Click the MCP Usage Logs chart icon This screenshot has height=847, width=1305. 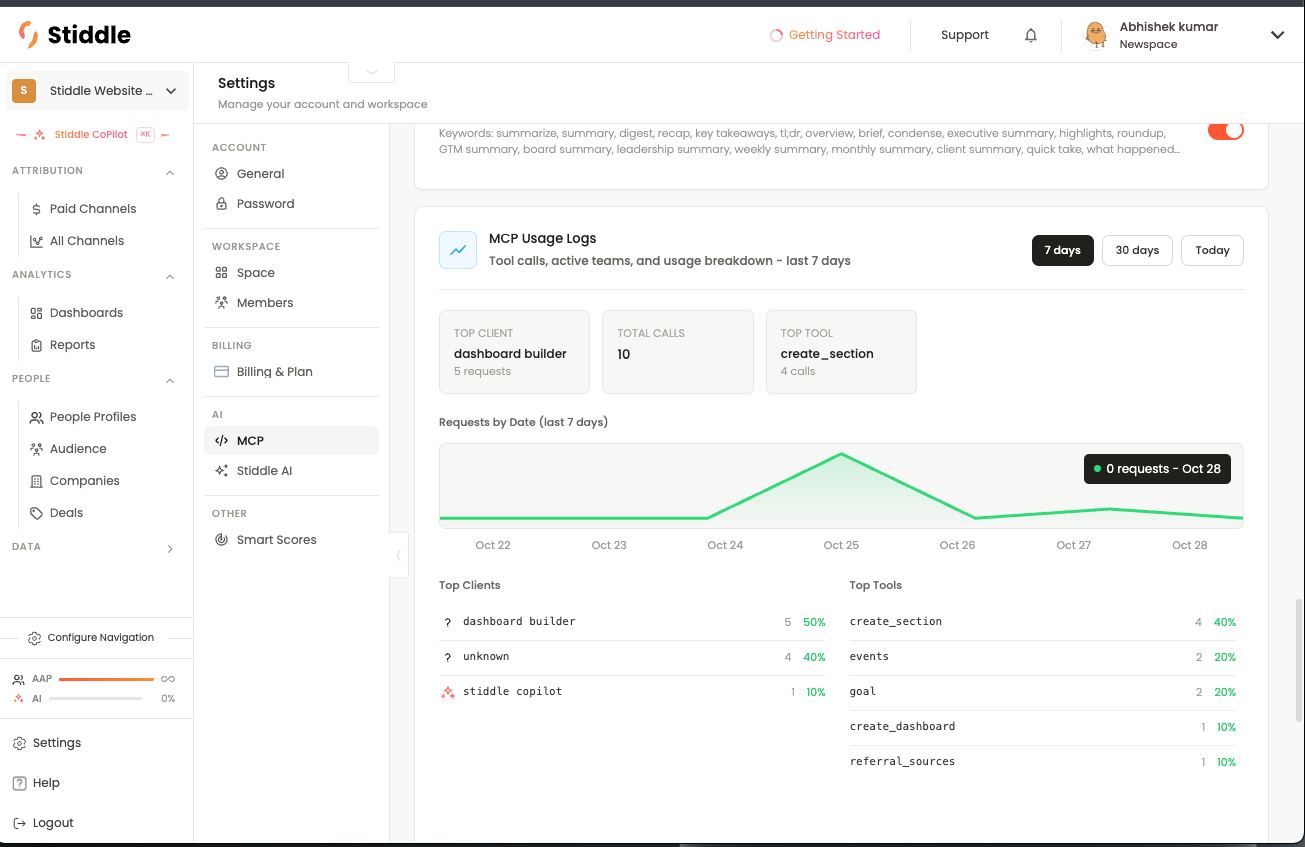pos(458,250)
